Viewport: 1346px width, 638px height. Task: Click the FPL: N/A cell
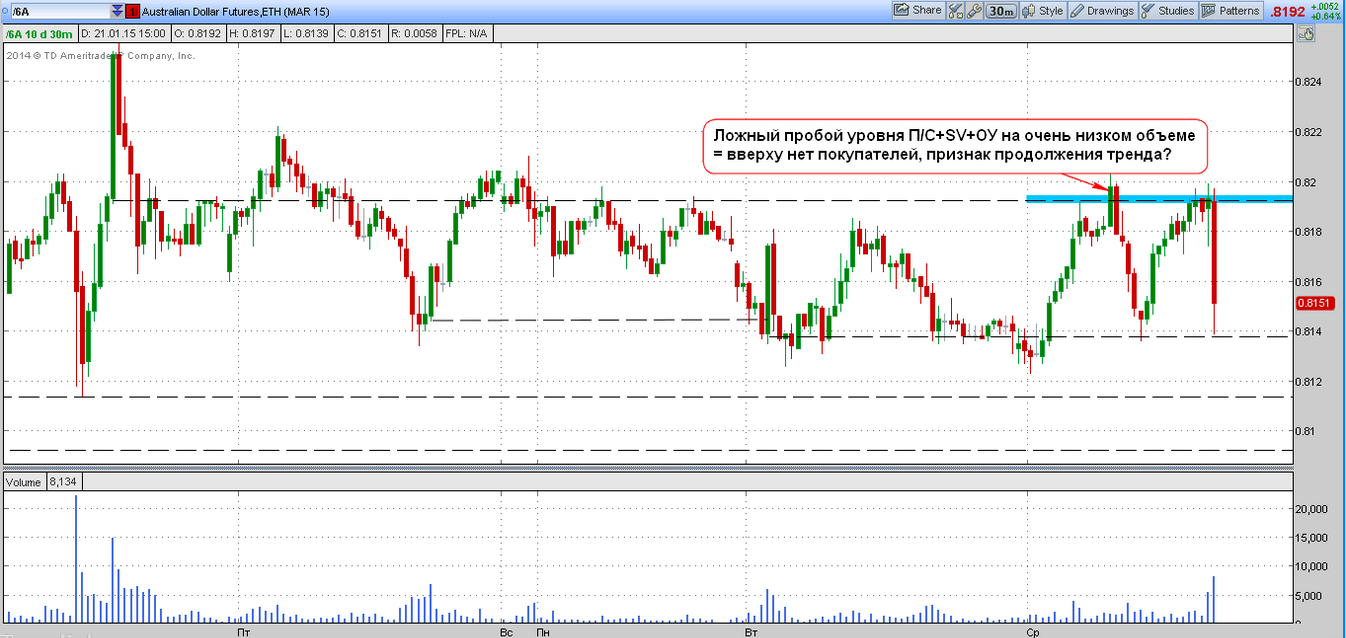tap(468, 33)
